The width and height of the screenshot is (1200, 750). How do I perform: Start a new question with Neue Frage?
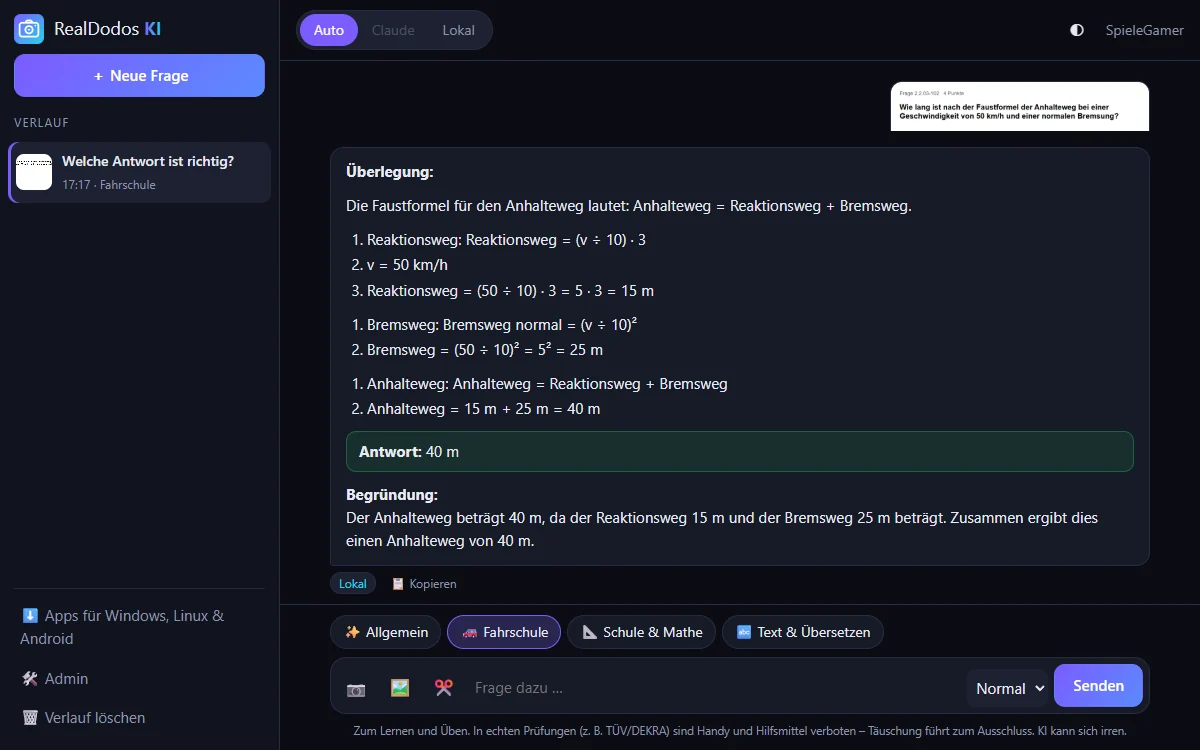(x=139, y=75)
